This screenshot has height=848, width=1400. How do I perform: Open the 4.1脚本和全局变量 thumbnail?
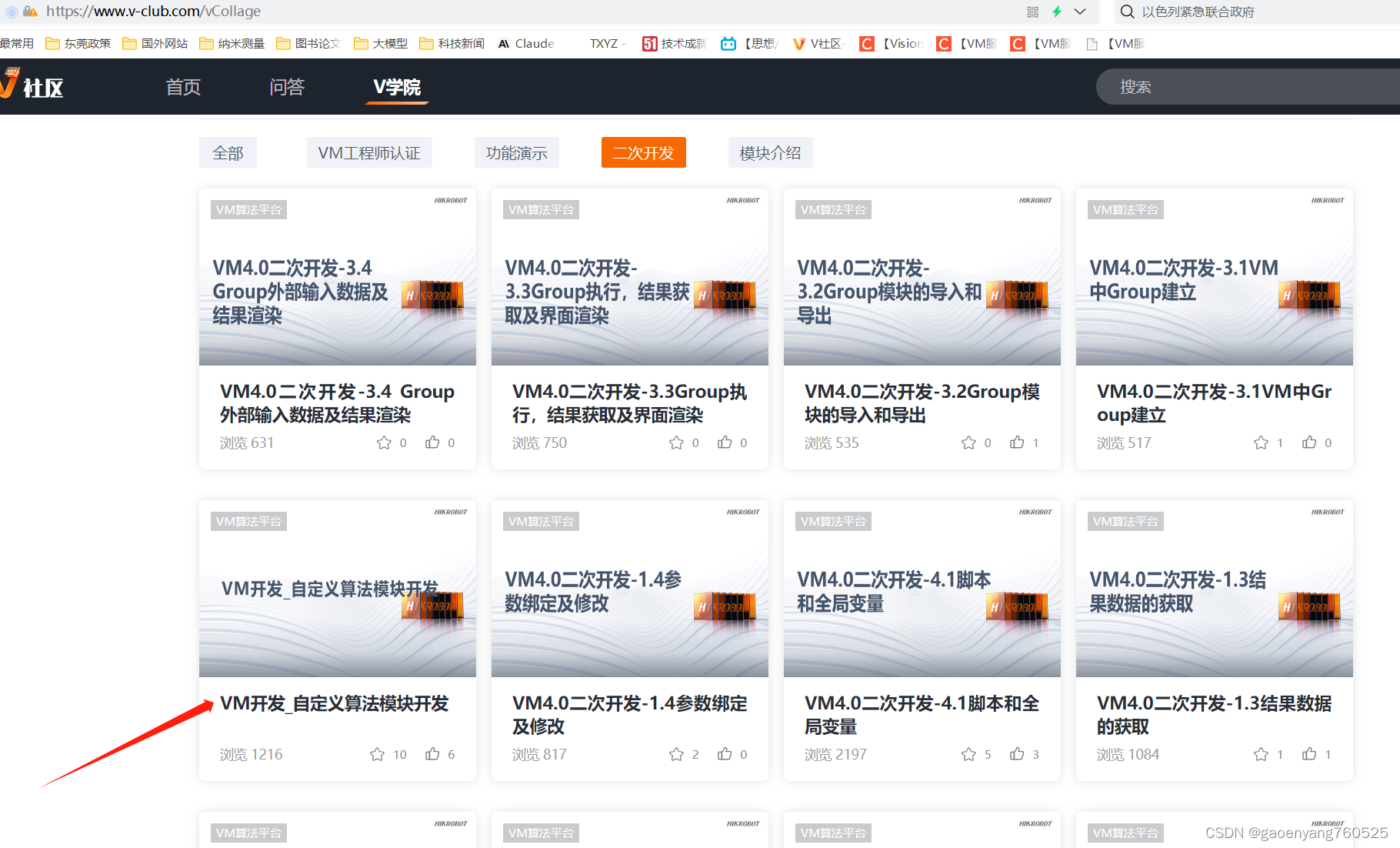pos(922,589)
